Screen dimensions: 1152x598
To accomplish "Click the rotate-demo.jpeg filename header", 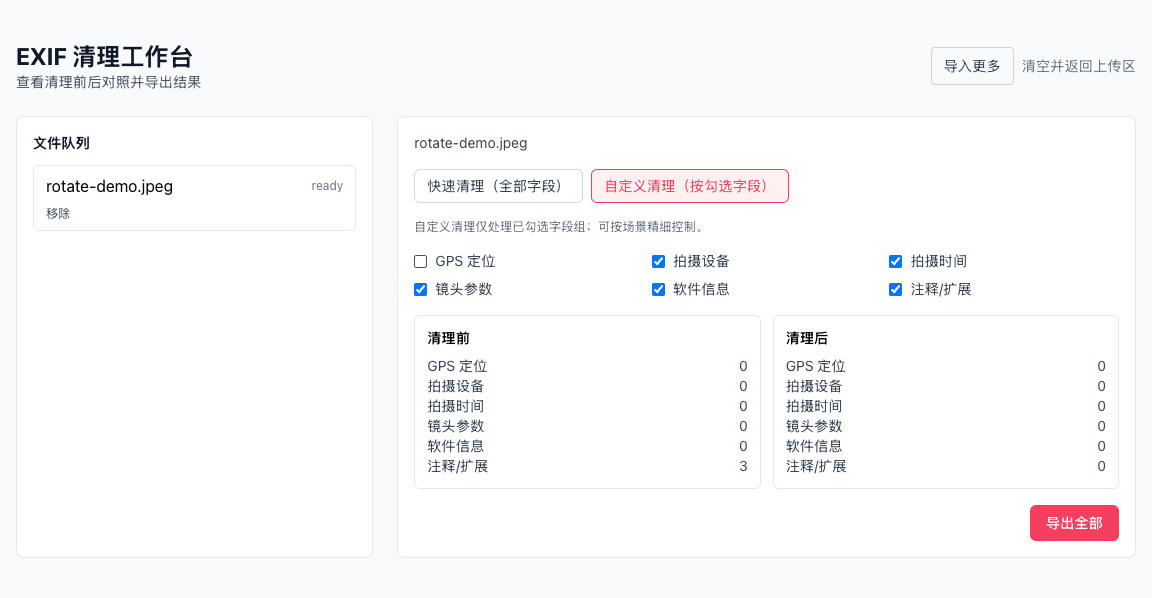I will pos(471,143).
